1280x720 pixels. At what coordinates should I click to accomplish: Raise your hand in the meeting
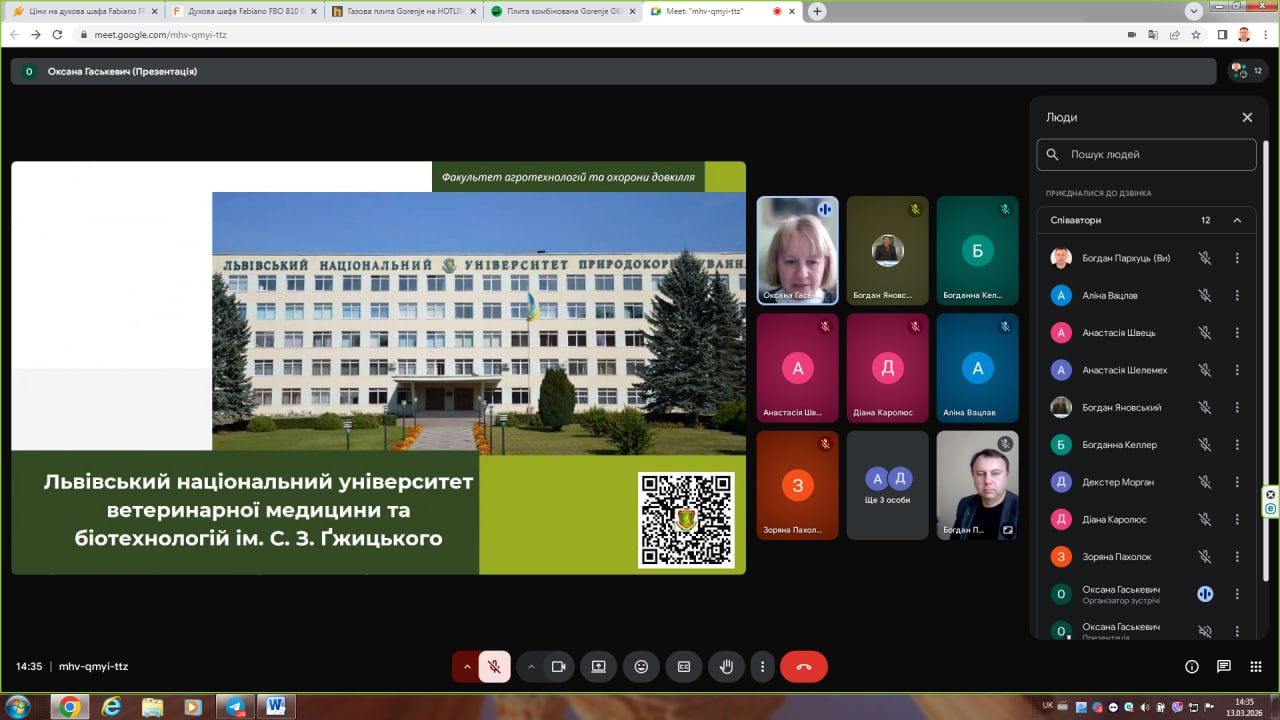point(727,667)
